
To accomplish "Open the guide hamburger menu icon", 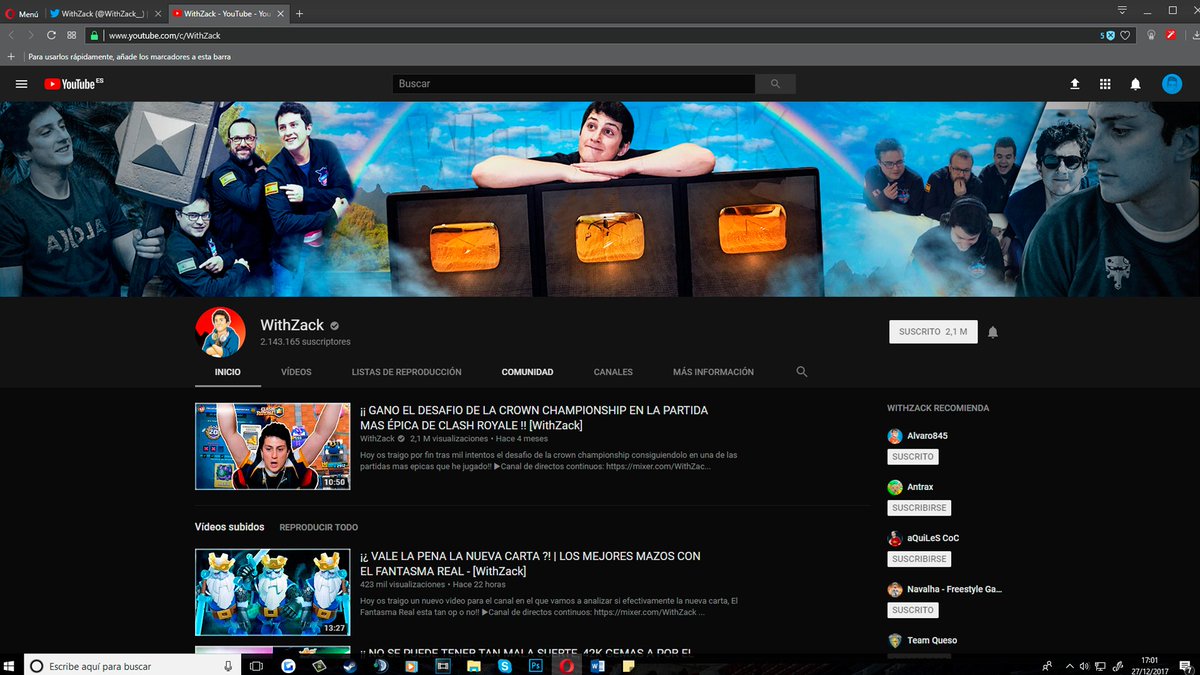I will pos(21,84).
